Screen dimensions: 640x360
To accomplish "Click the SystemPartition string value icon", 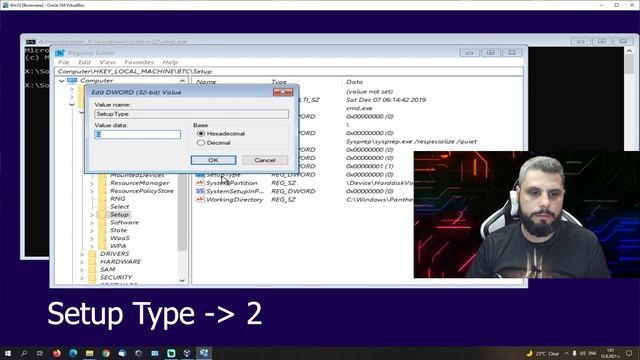I will (x=200, y=183).
